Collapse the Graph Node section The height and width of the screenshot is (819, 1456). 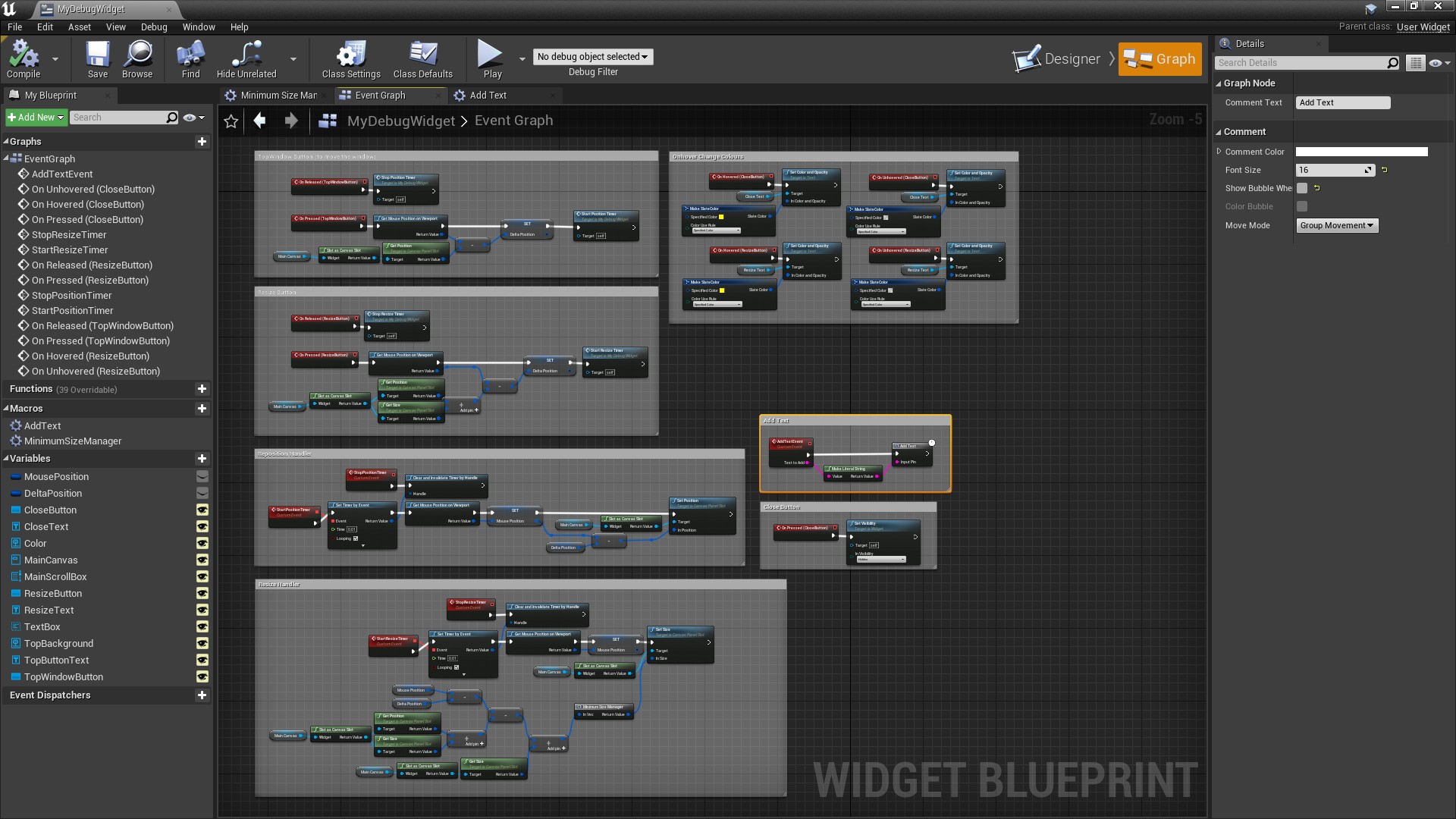[1219, 83]
